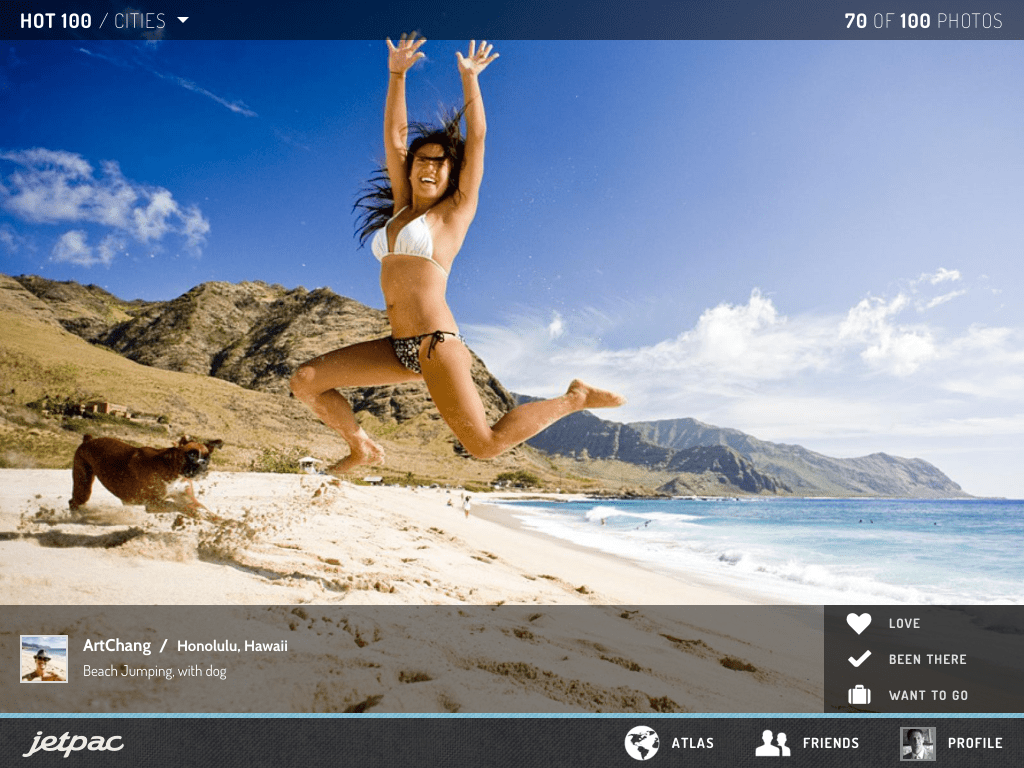Select the HOT 100 heading
The width and height of the screenshot is (1024, 768).
[56, 21]
